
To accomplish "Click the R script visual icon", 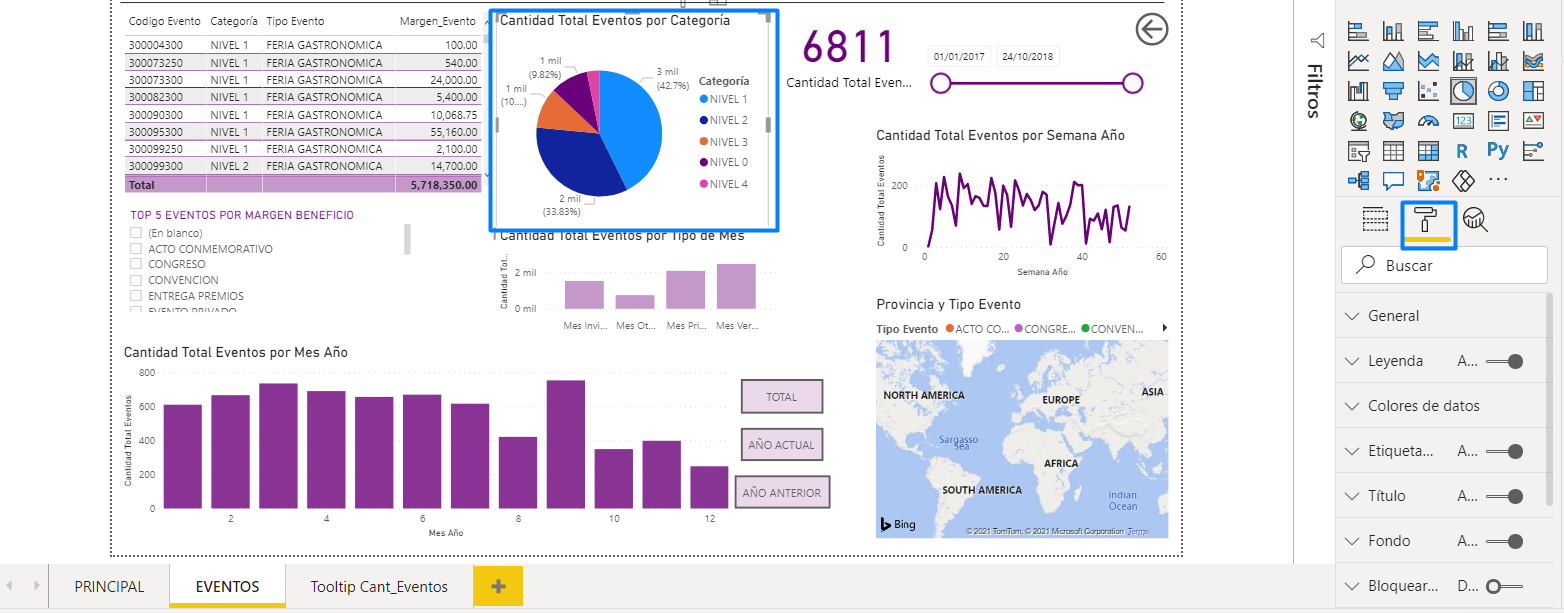I will point(1462,150).
